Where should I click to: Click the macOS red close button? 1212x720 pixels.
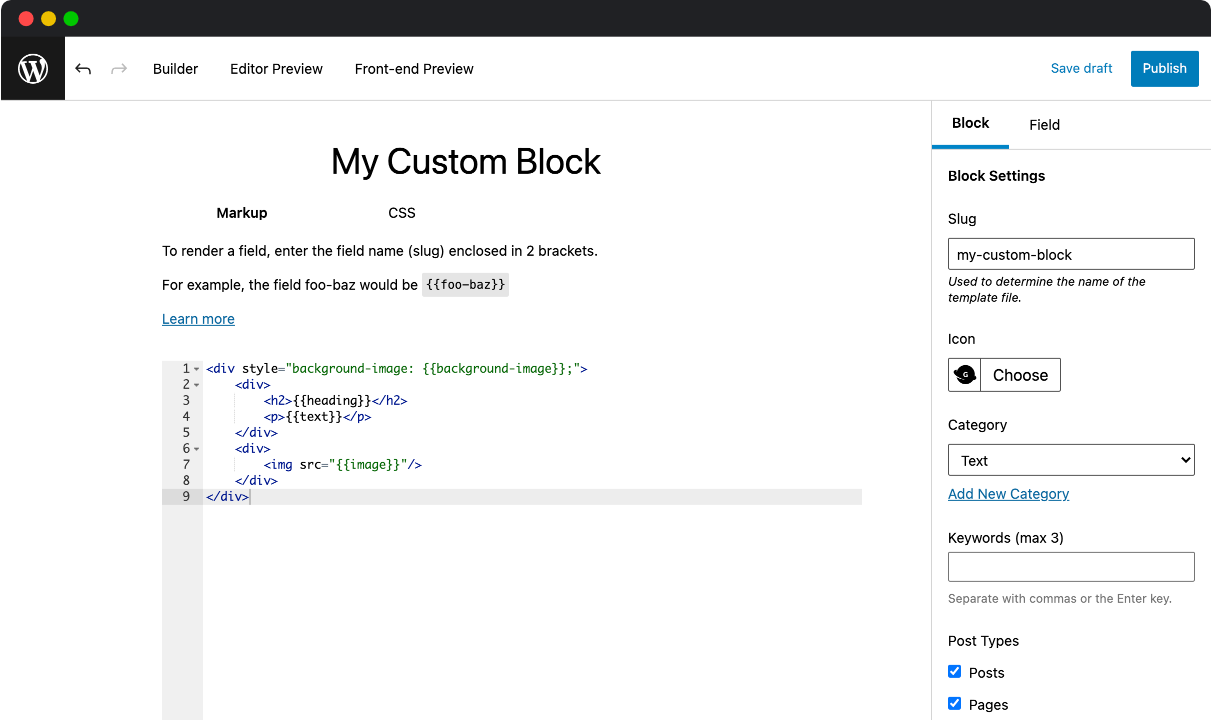pyautogui.click(x=26, y=18)
